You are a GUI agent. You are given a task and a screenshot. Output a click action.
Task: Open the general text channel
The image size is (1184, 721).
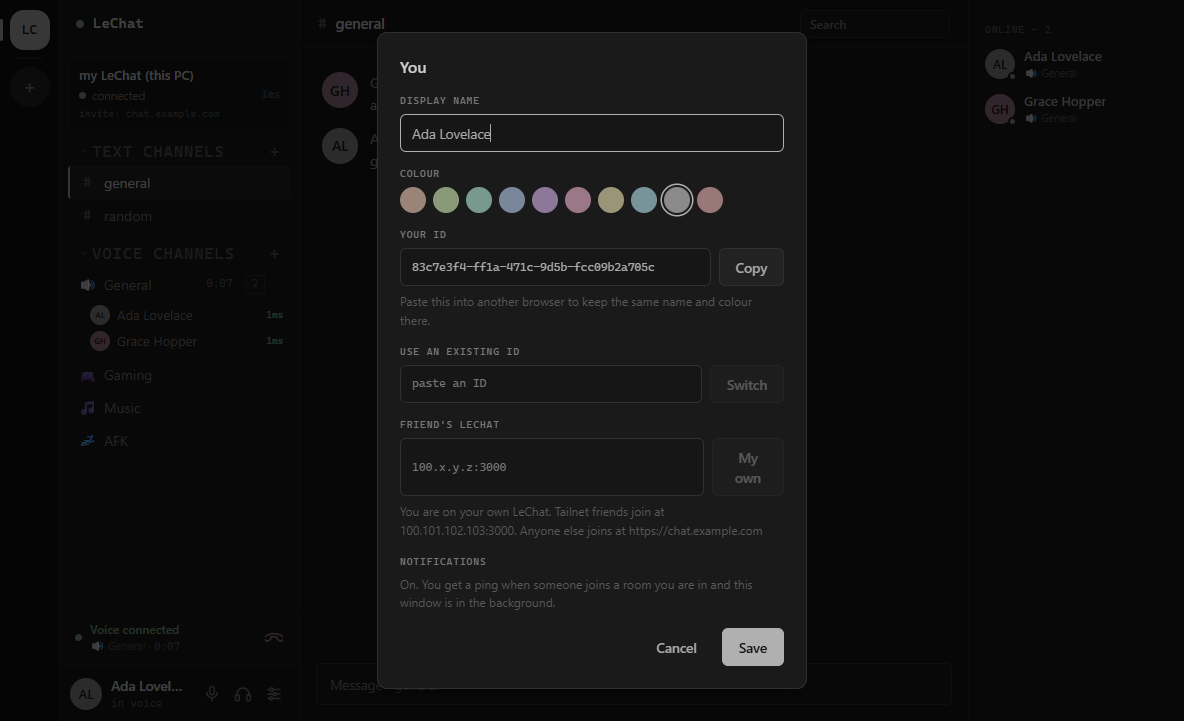pos(180,183)
